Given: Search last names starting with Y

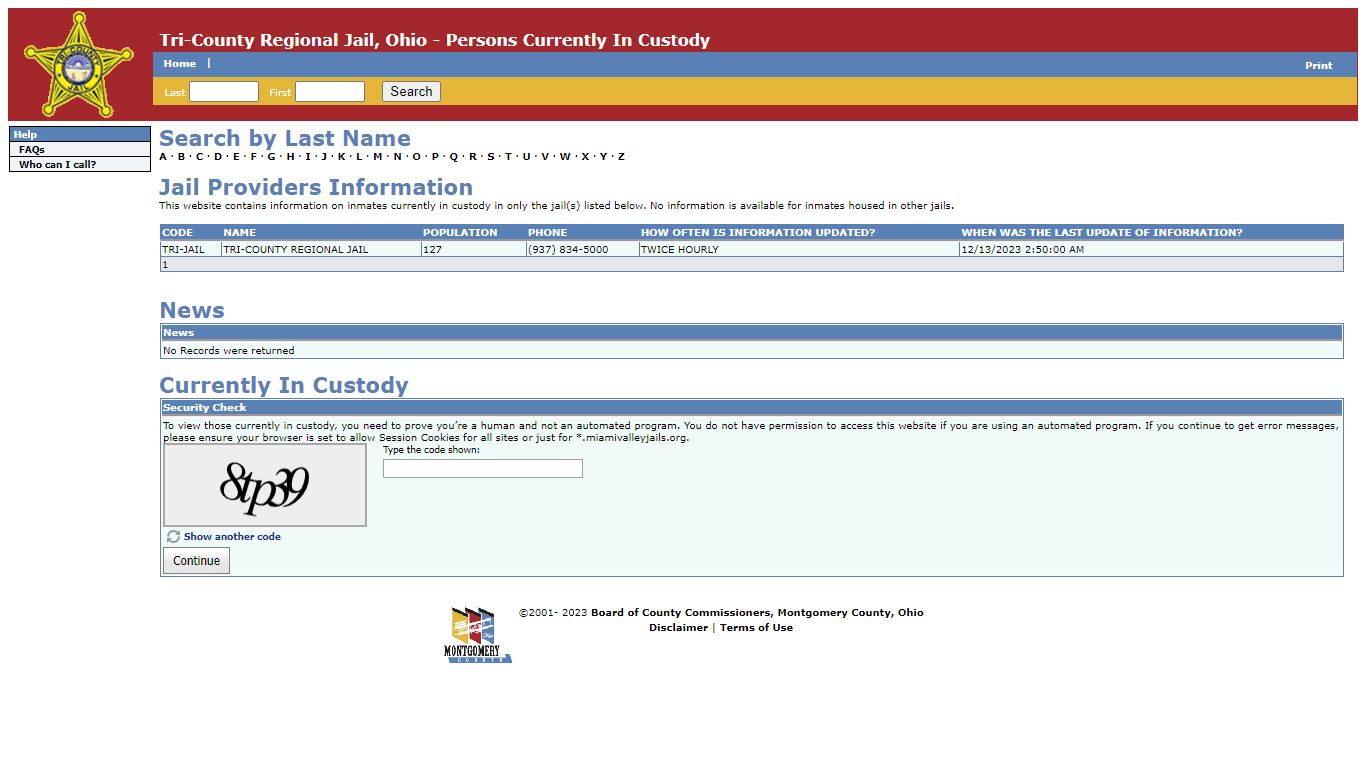Looking at the screenshot, I should [603, 157].
